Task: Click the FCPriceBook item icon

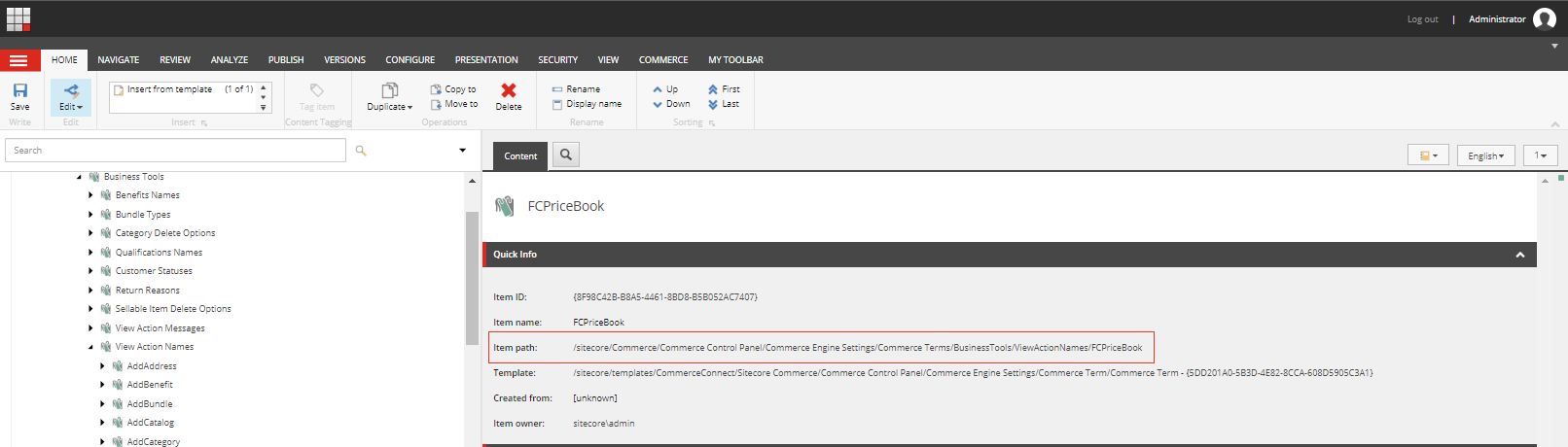Action: [x=504, y=206]
